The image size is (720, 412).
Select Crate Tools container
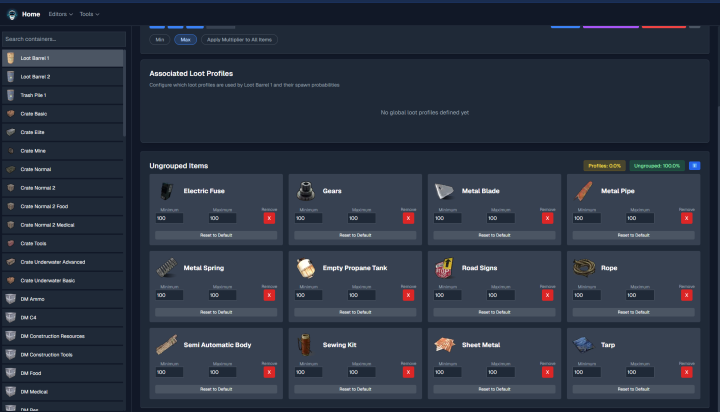[62, 243]
